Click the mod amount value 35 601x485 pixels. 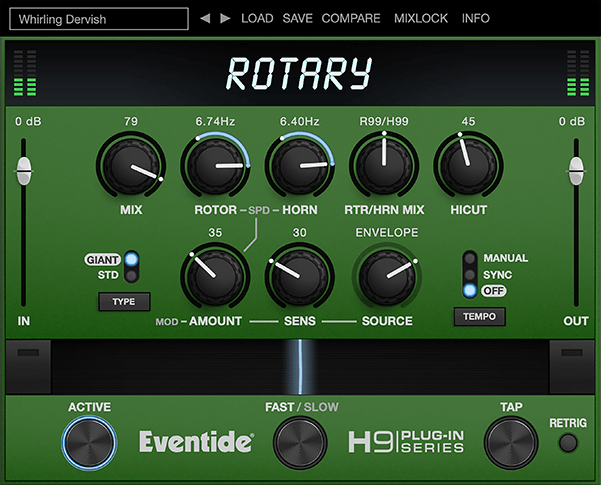click(x=215, y=233)
